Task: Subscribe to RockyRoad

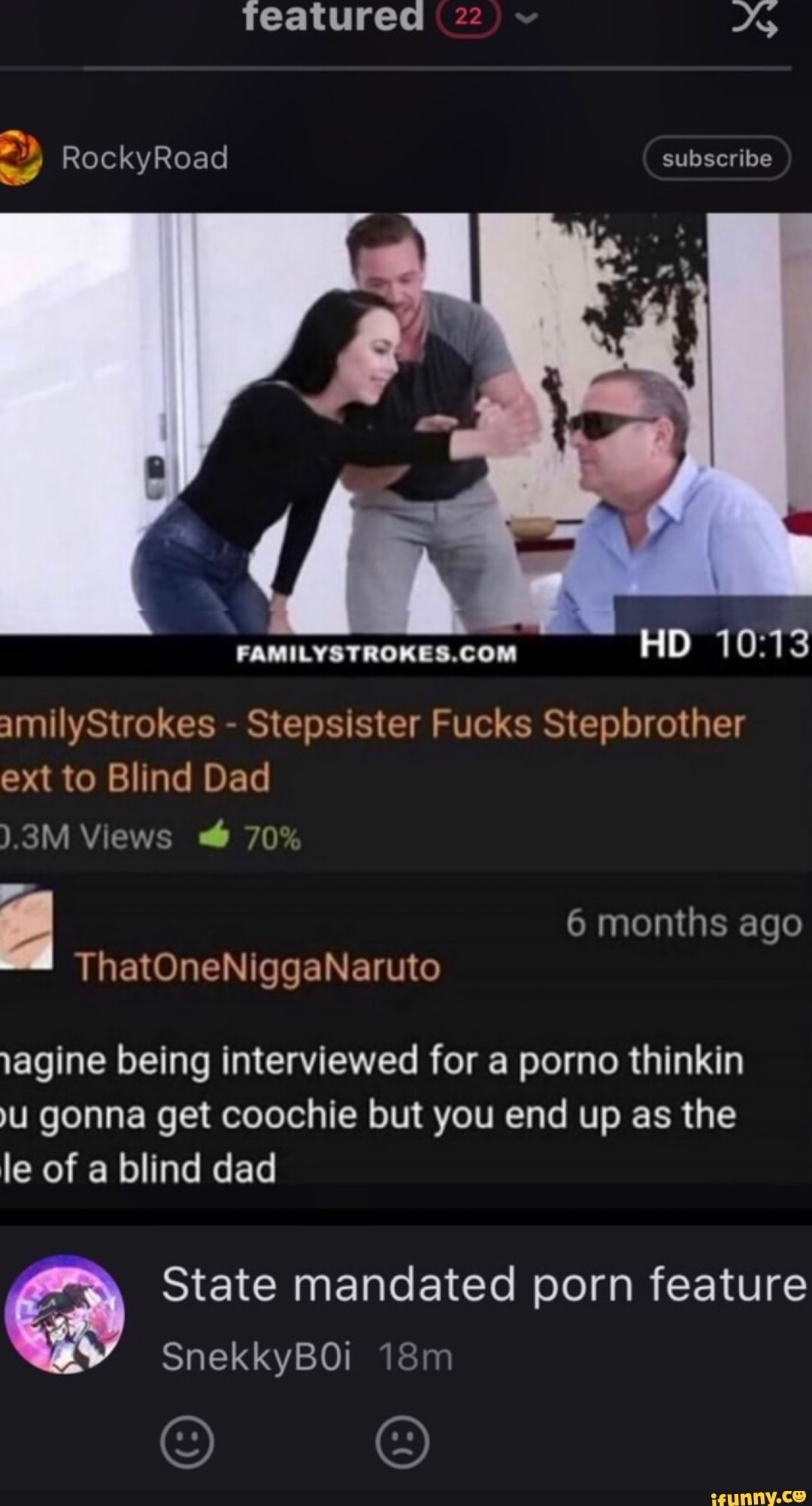Action: (x=717, y=158)
